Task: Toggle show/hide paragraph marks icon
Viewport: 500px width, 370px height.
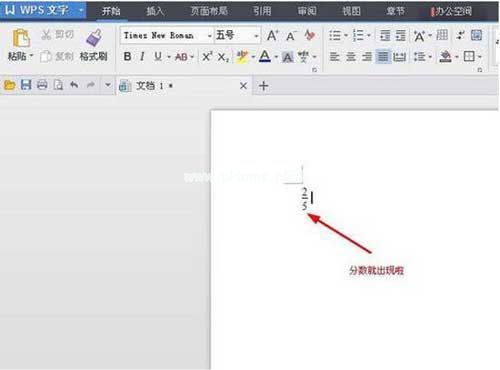Action: point(461,35)
